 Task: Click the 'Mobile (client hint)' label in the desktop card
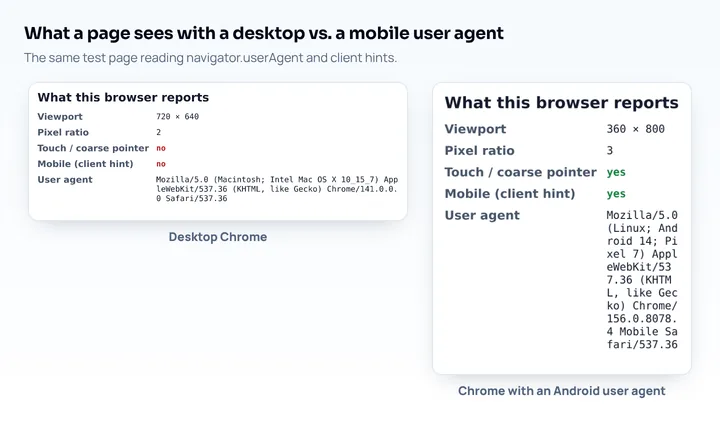(x=85, y=164)
